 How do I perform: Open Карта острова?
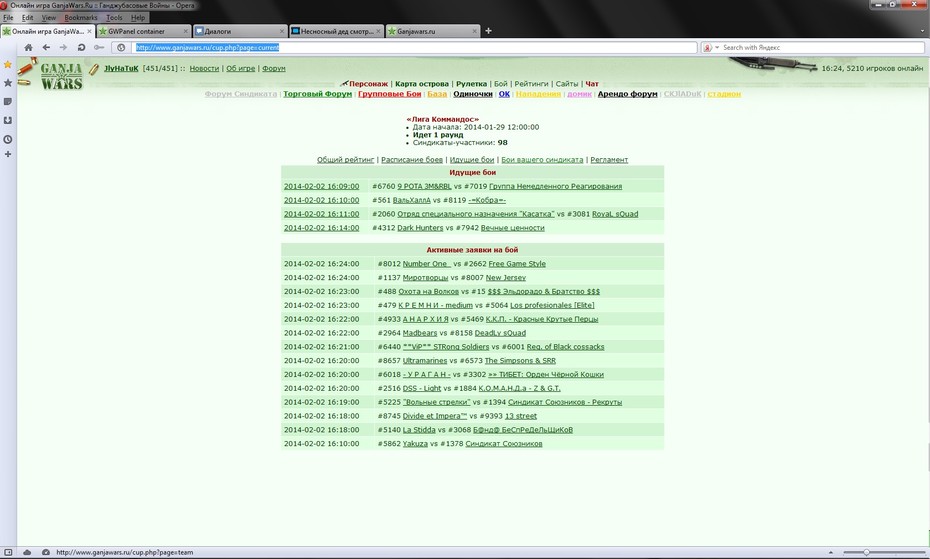coord(422,84)
